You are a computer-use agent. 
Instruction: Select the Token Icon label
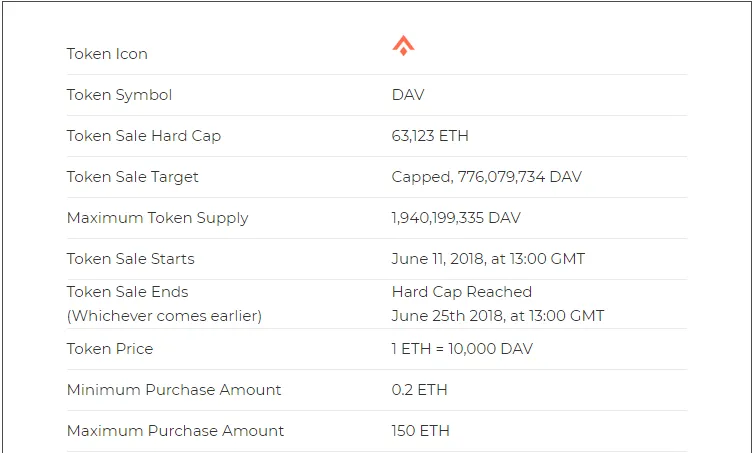coord(107,54)
